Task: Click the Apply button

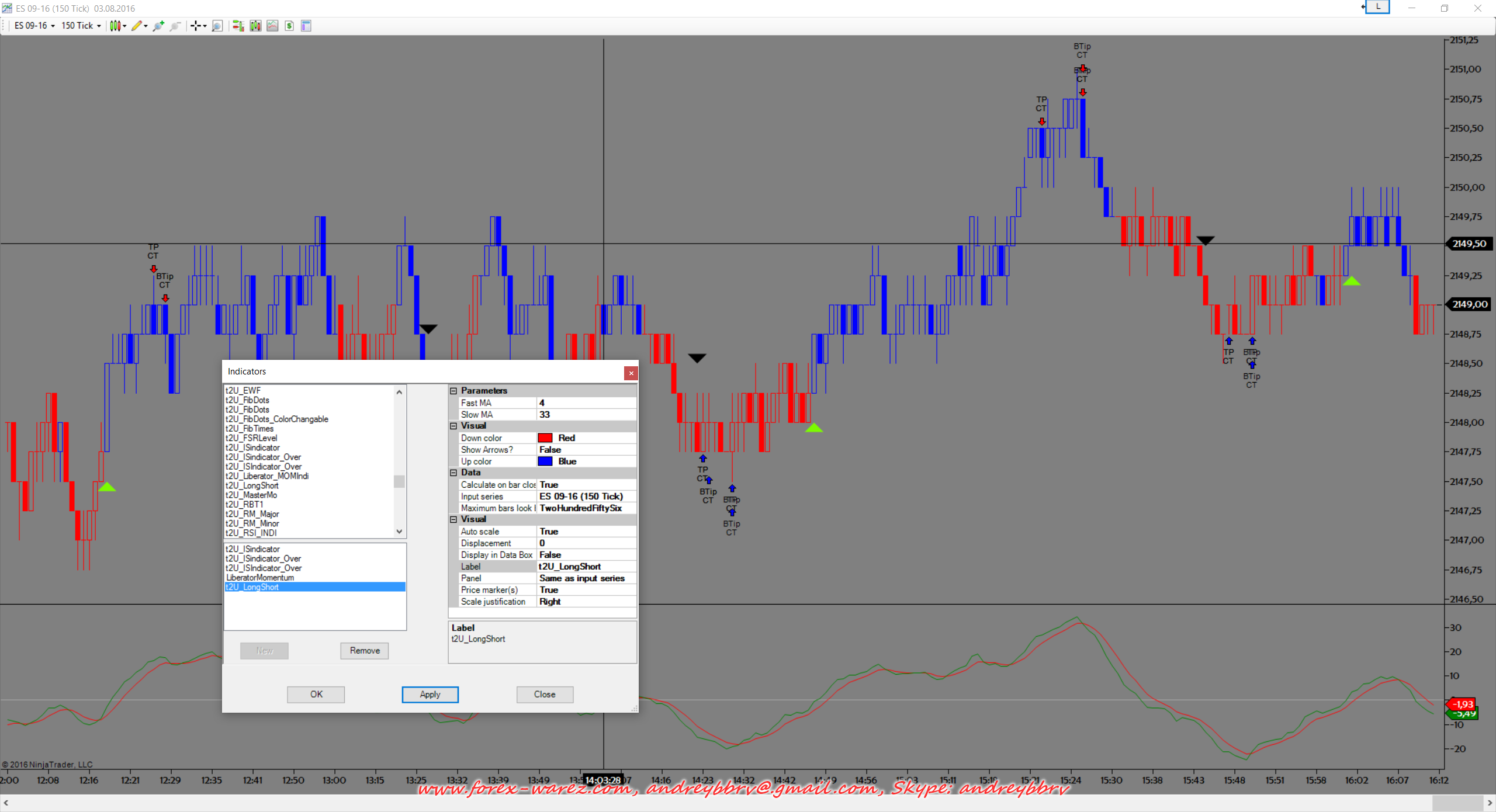Action: [430, 695]
